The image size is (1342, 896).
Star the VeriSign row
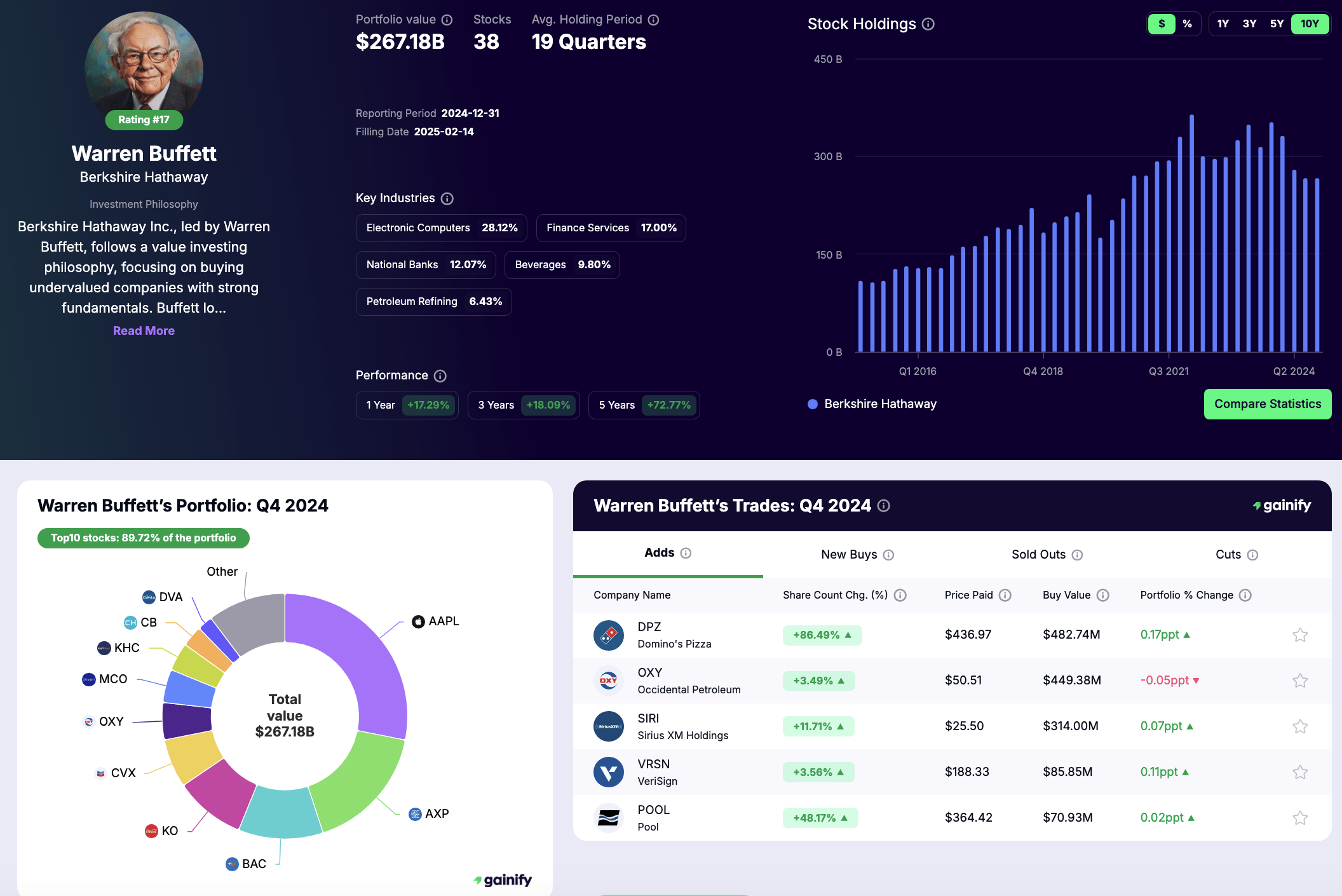(1300, 772)
